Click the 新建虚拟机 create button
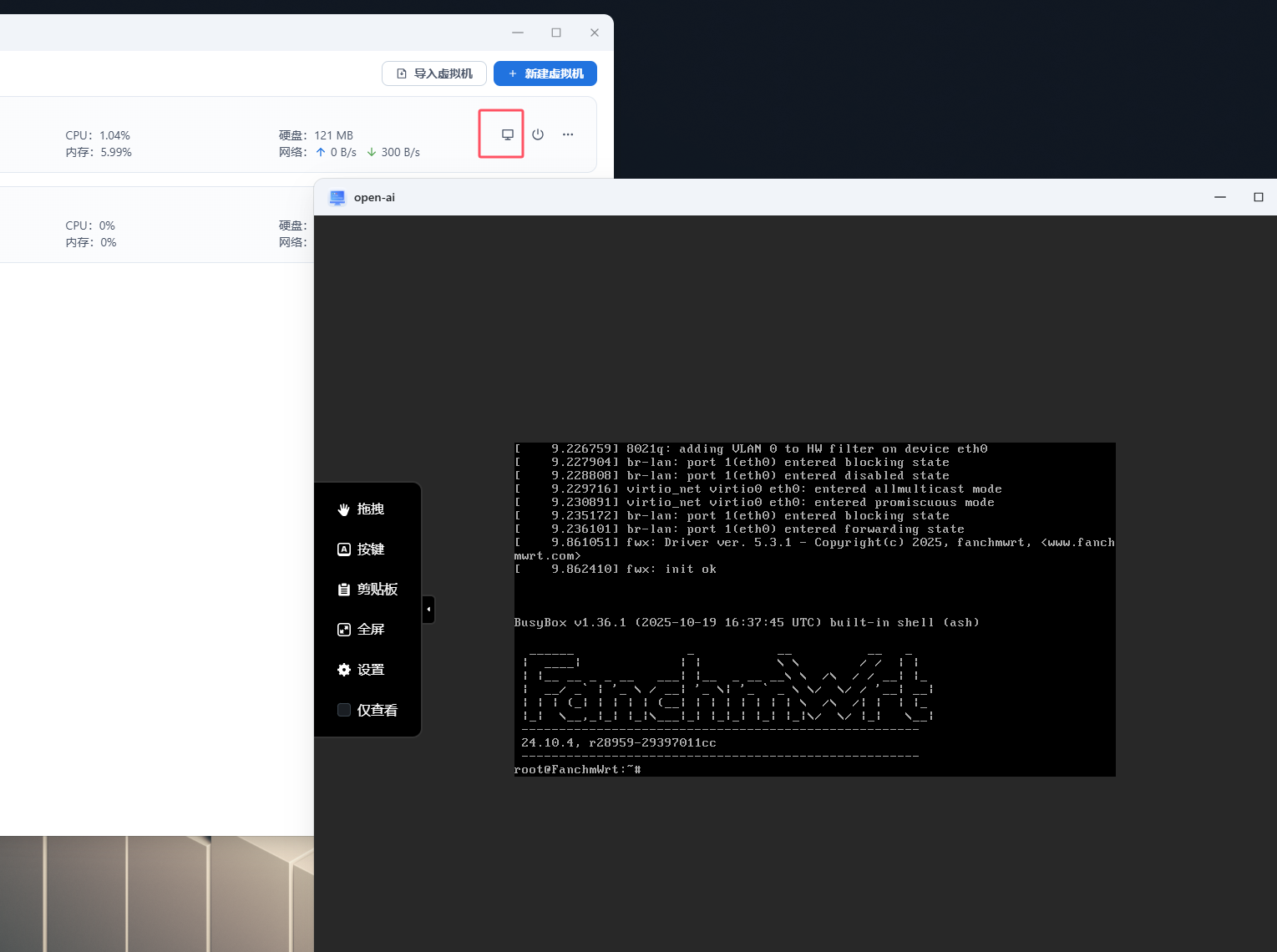 pyautogui.click(x=545, y=73)
